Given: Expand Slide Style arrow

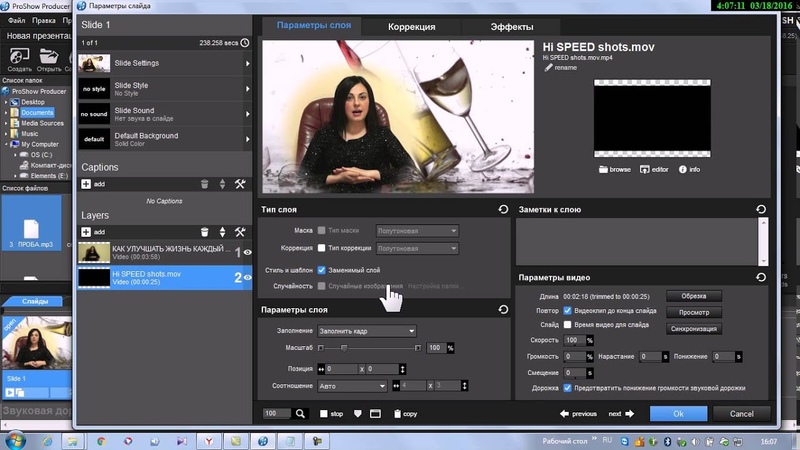Looking at the screenshot, I should pyautogui.click(x=247, y=89).
